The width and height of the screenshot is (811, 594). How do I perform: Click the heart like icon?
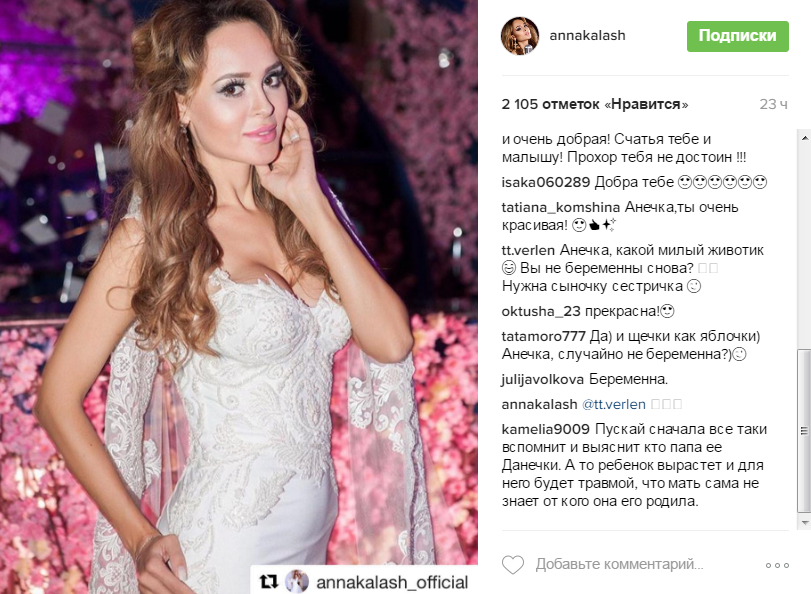[513, 565]
